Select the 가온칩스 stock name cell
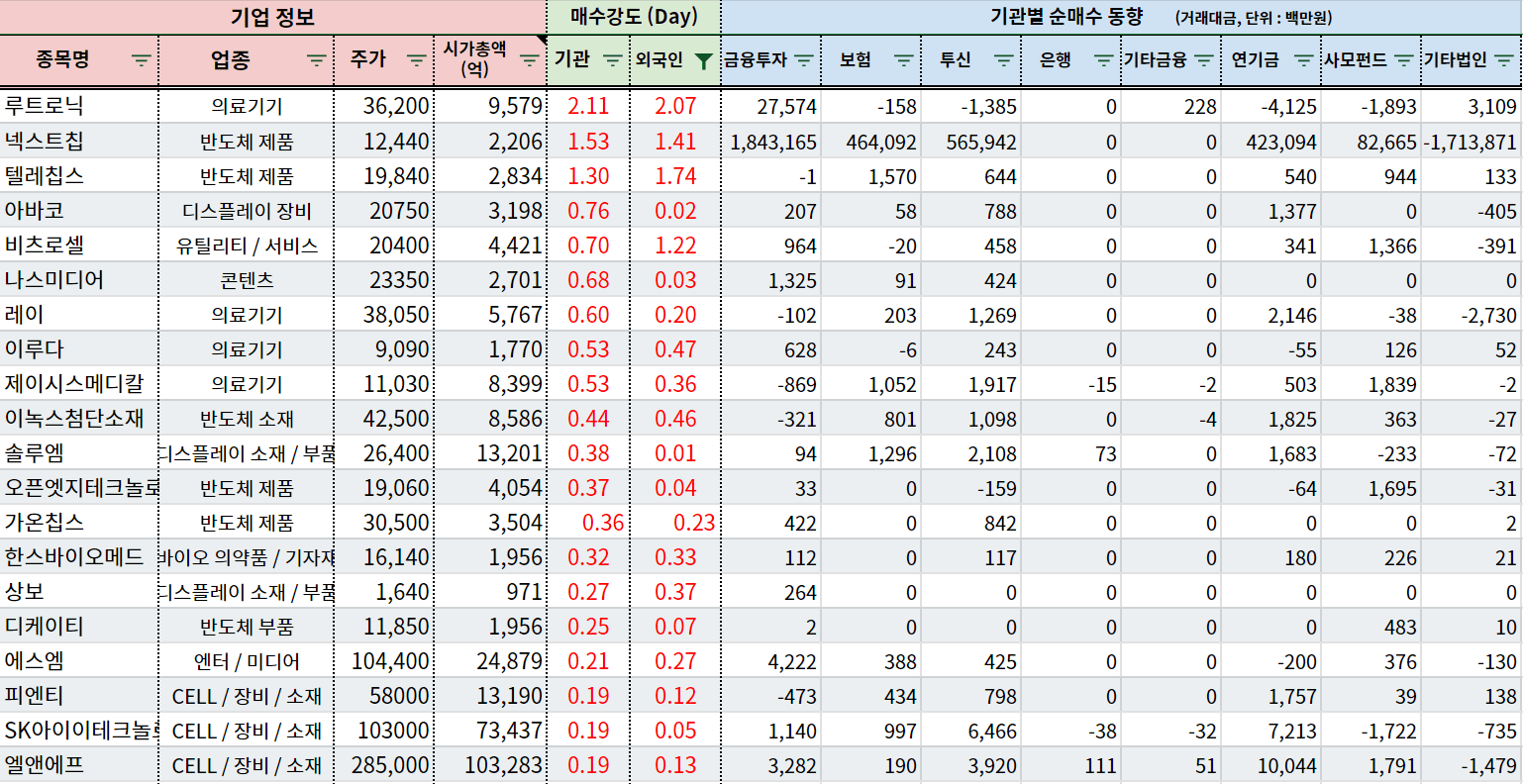Viewport: 1523px width, 784px height. pyautogui.click(x=79, y=522)
